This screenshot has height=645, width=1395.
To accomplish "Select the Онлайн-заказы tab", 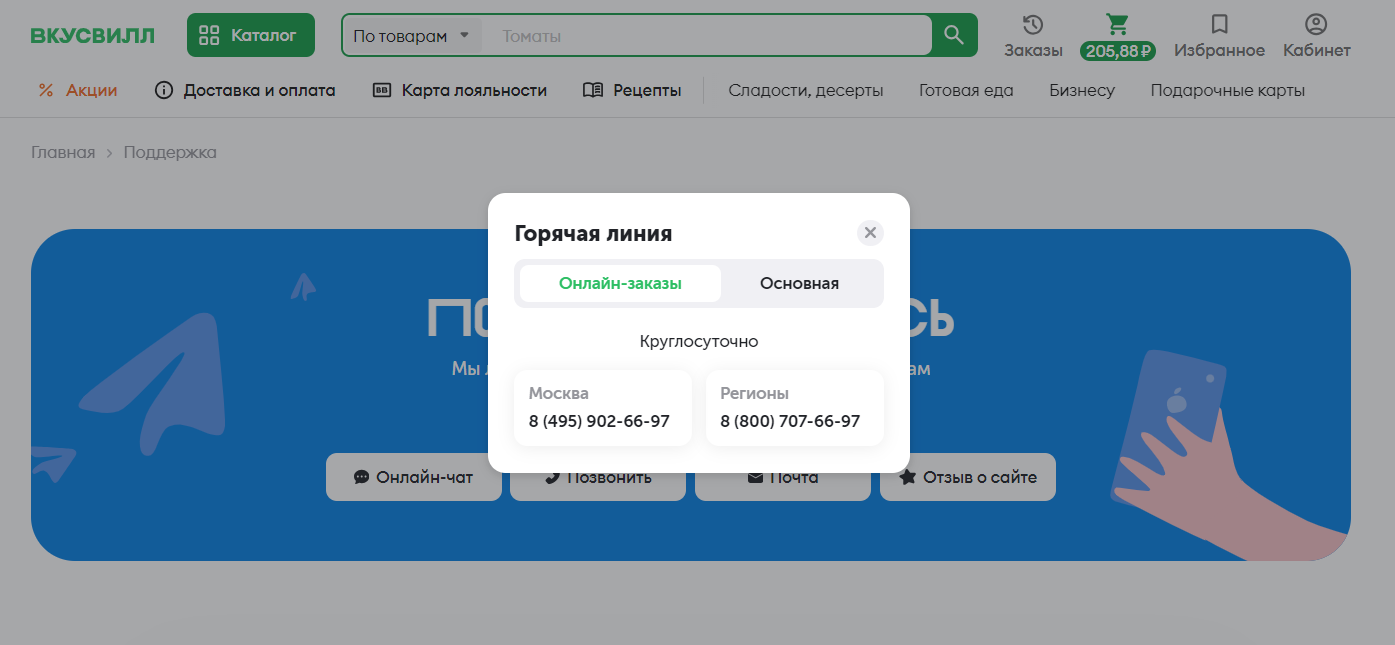I will tap(618, 283).
